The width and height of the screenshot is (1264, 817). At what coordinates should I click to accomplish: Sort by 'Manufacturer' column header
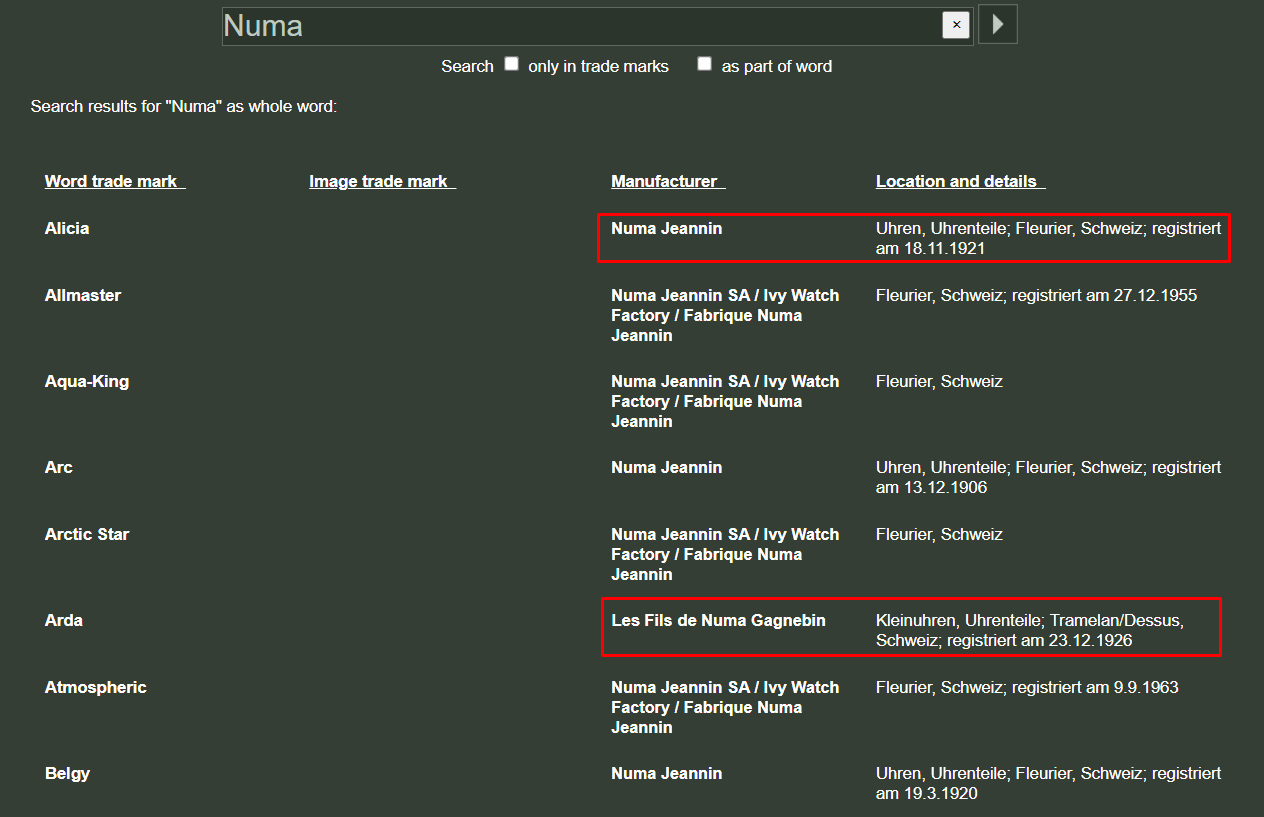[668, 181]
